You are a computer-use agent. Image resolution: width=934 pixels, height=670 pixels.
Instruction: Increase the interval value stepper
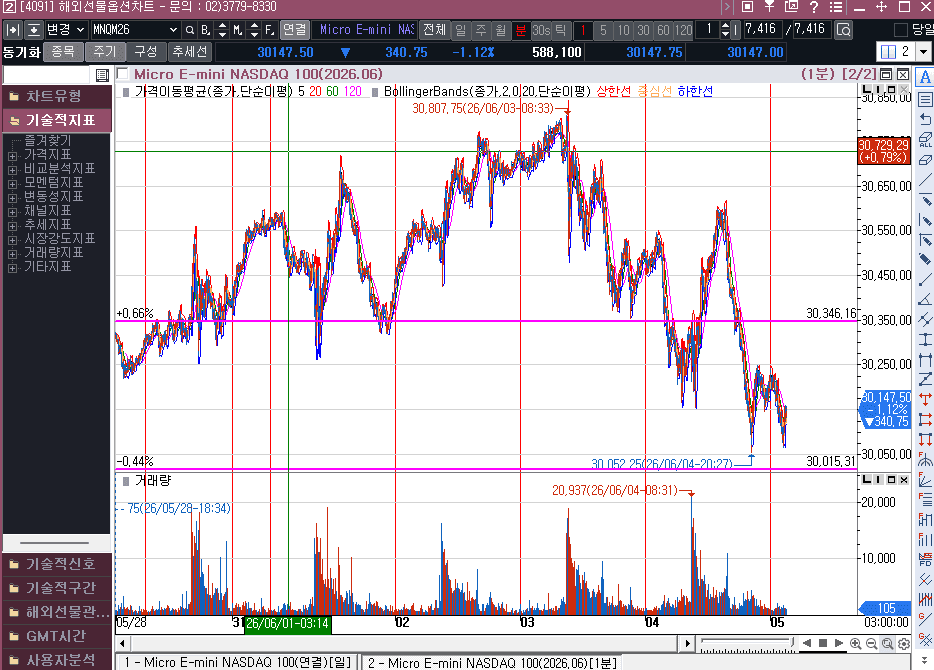[726, 26]
